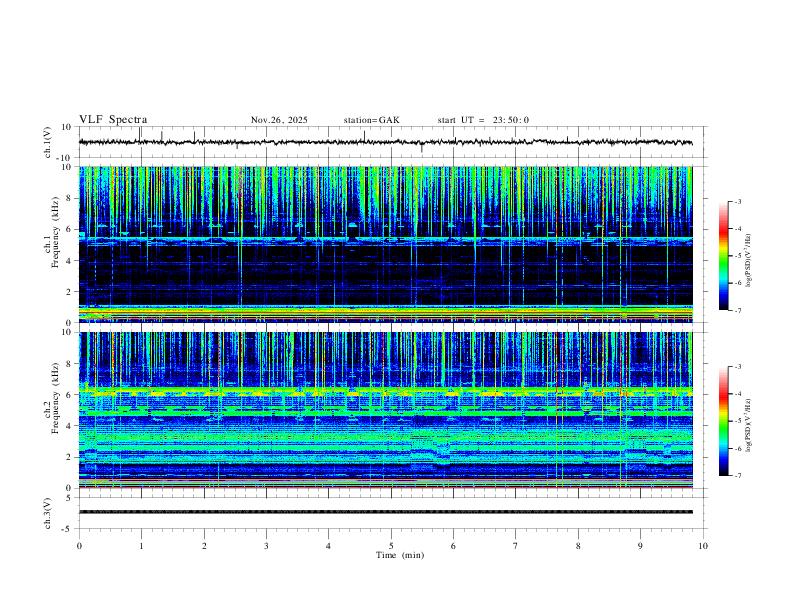
Task: Click the "ch.1(V)" axis label
Action: [48, 142]
